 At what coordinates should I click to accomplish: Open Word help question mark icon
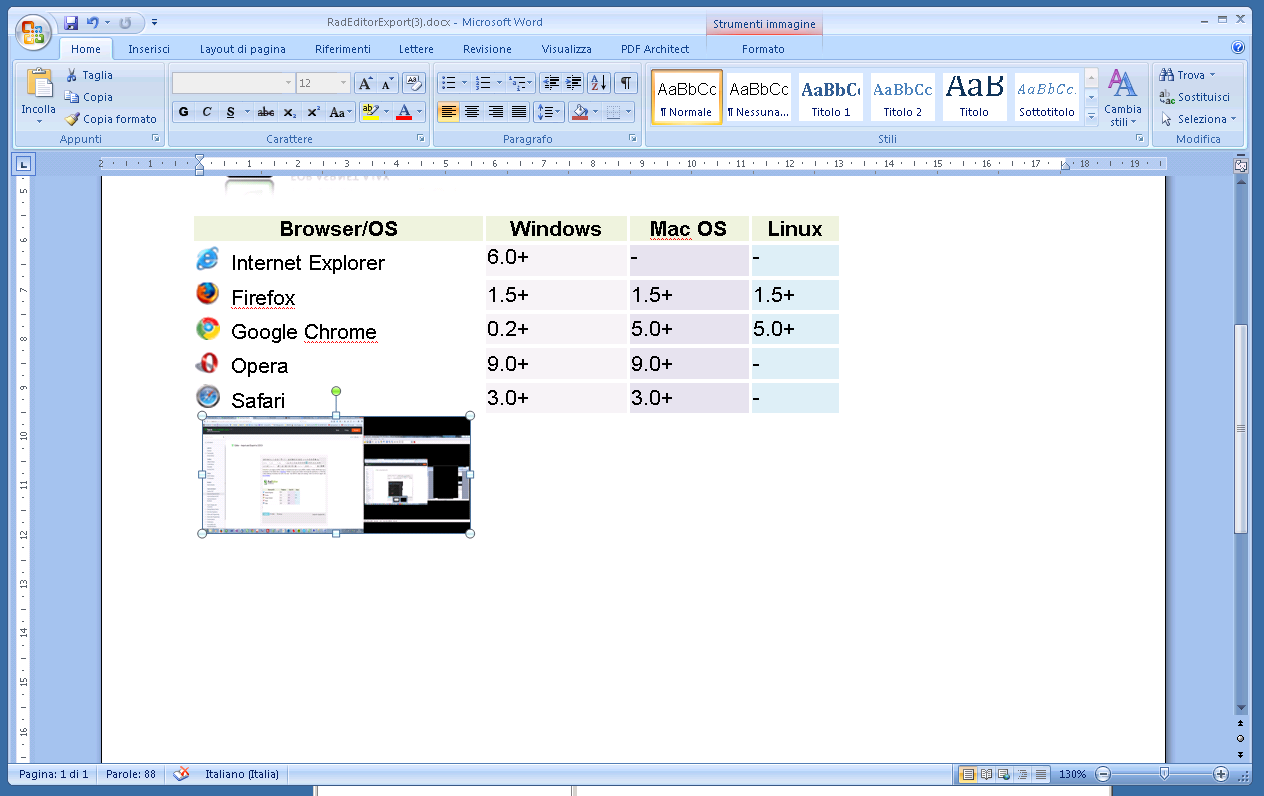pos(1238,48)
